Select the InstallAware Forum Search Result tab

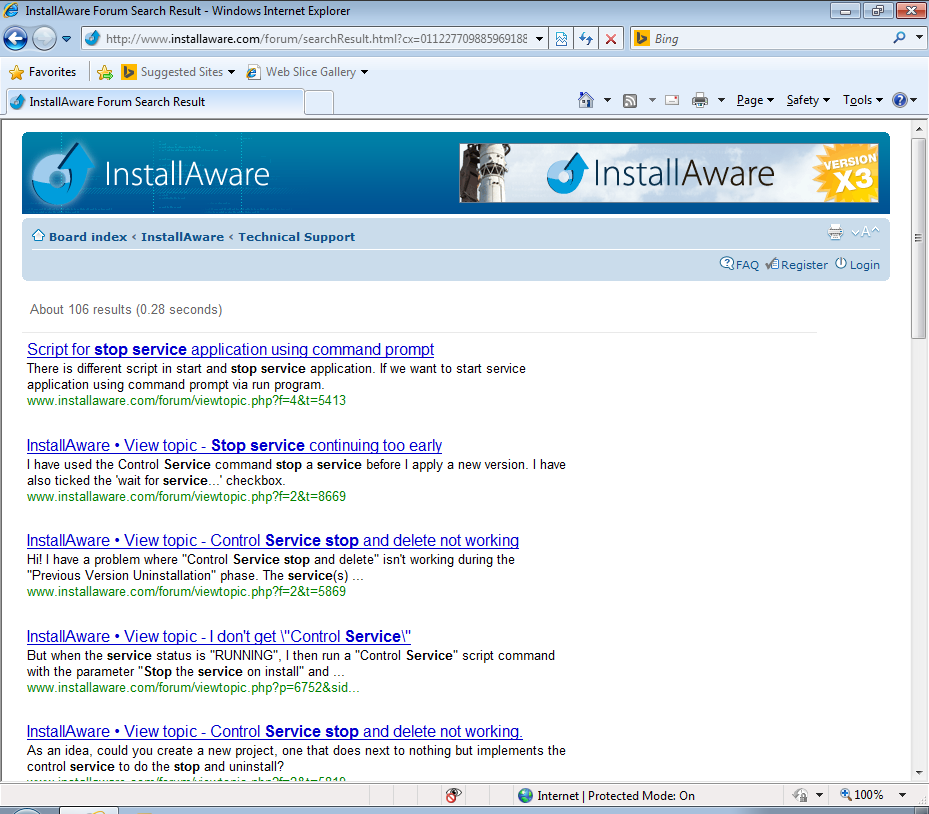(155, 102)
